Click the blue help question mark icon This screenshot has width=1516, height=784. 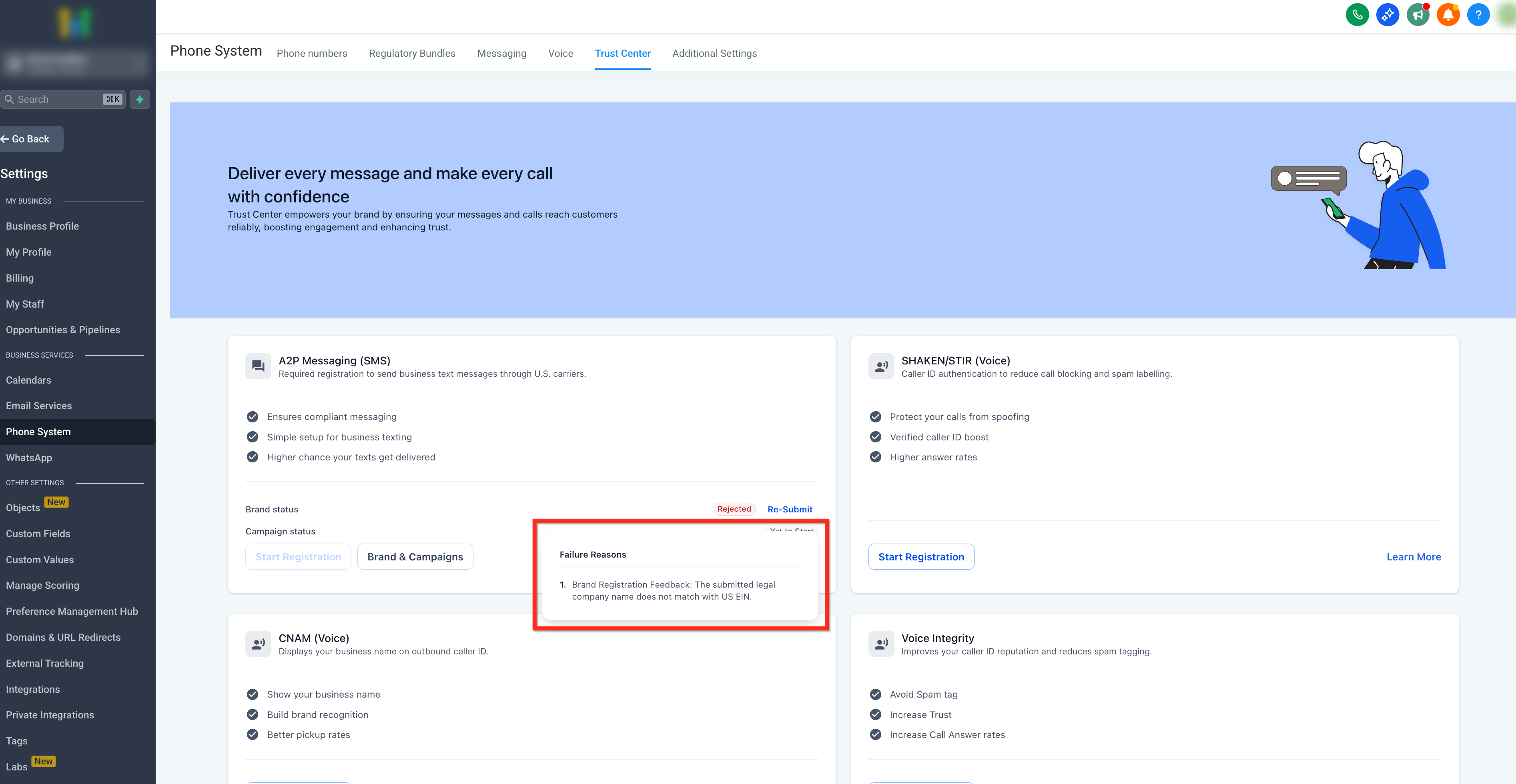pyautogui.click(x=1478, y=15)
